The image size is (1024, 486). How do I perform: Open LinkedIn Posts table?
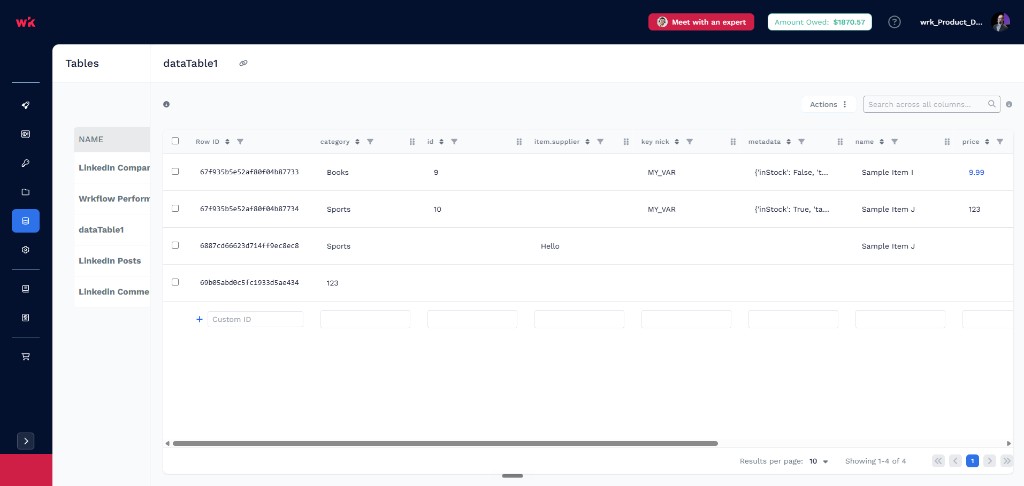click(x=112, y=261)
